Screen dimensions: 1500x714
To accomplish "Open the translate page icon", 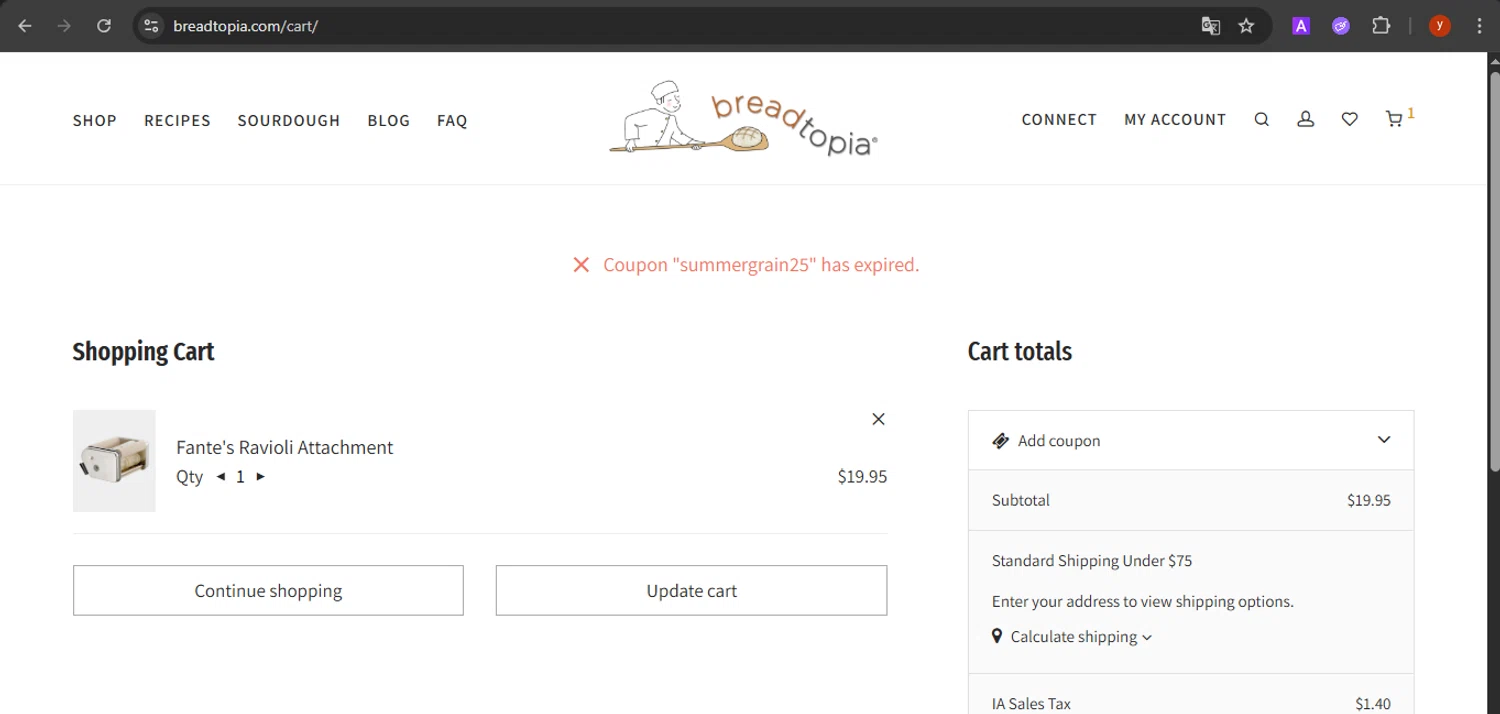I will tap(1210, 26).
